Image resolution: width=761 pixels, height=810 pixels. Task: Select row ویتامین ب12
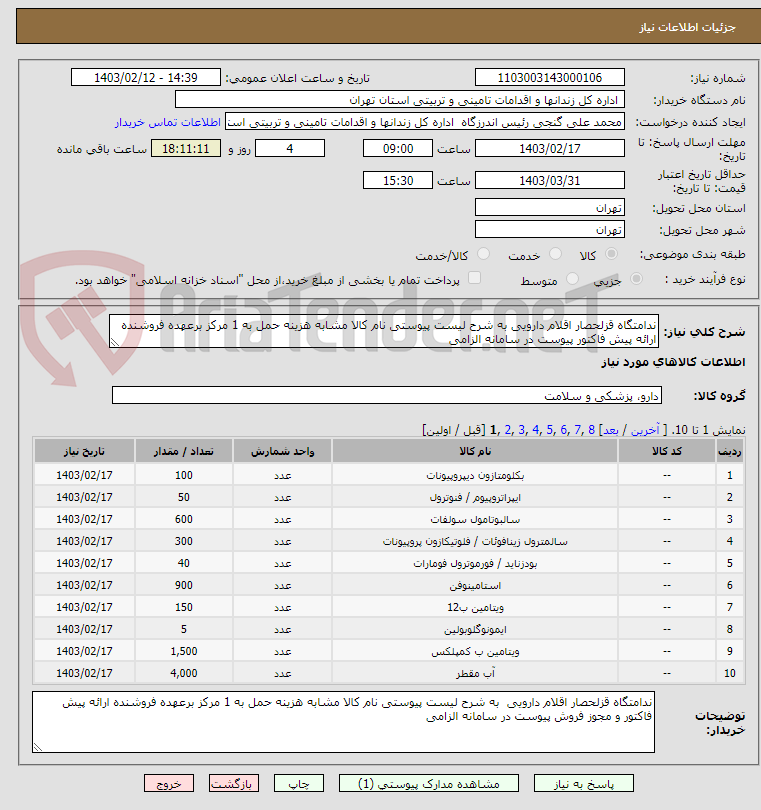389,607
